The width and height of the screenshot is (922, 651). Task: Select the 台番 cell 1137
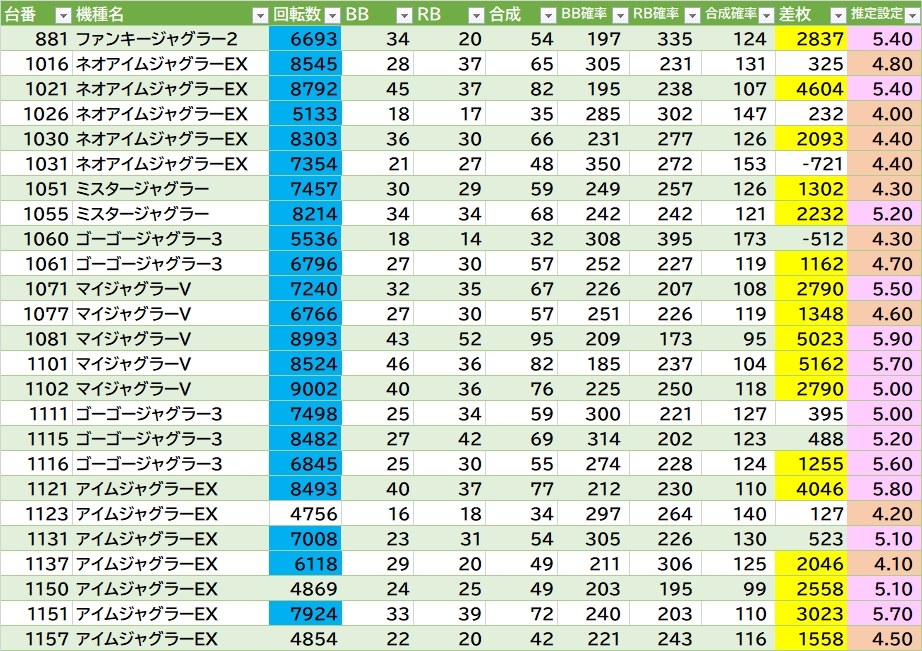[x=36, y=563]
